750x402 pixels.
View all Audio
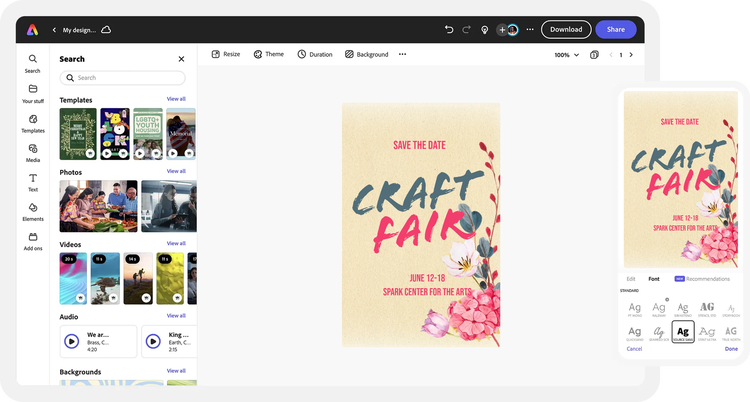point(176,316)
